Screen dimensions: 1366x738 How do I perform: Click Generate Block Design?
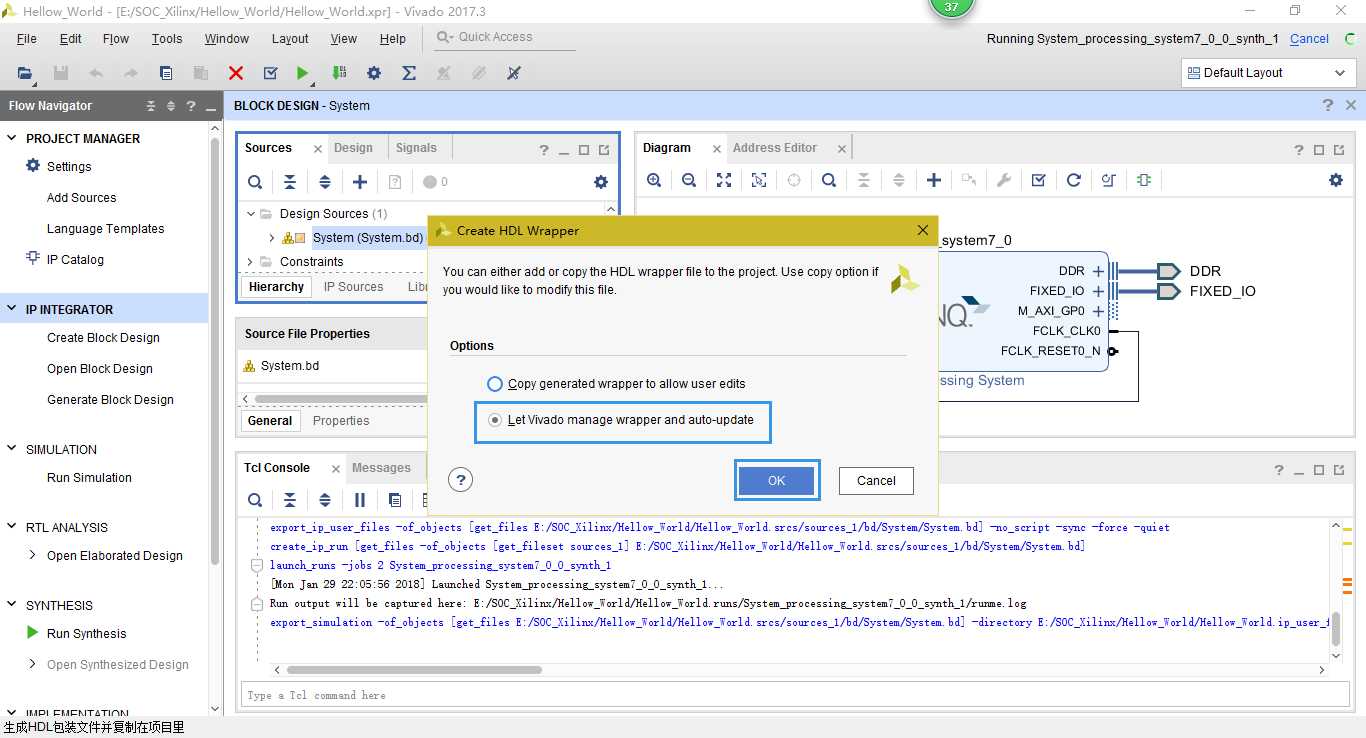point(110,400)
